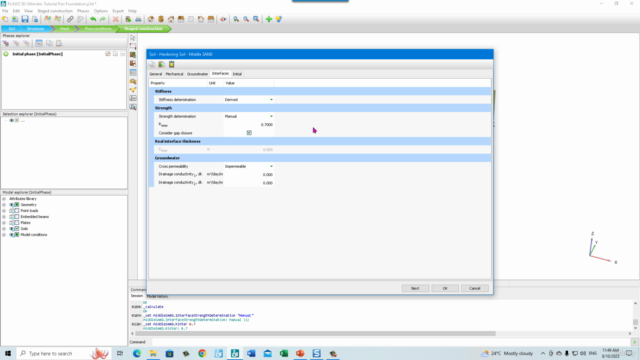Click the Cancel button in soil dialog

[475, 288]
